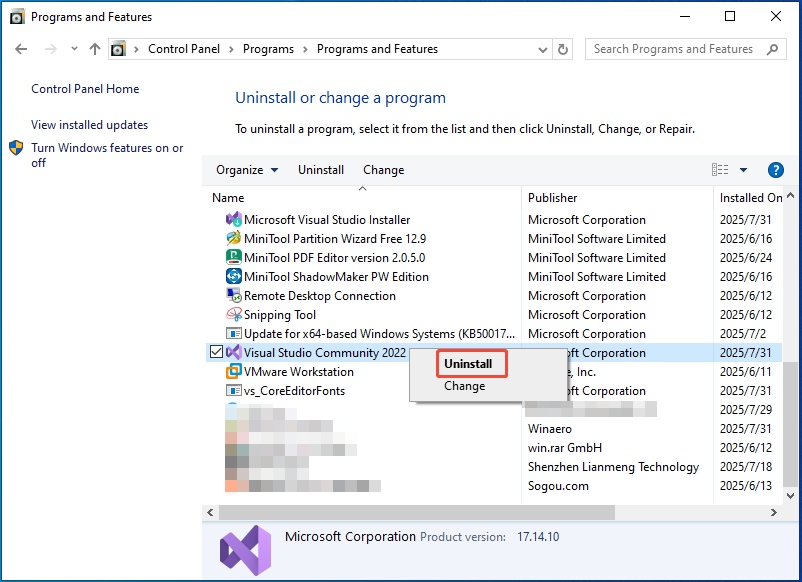Image resolution: width=802 pixels, height=582 pixels.
Task: Select the Snipping Tool entry
Action: pos(280,315)
